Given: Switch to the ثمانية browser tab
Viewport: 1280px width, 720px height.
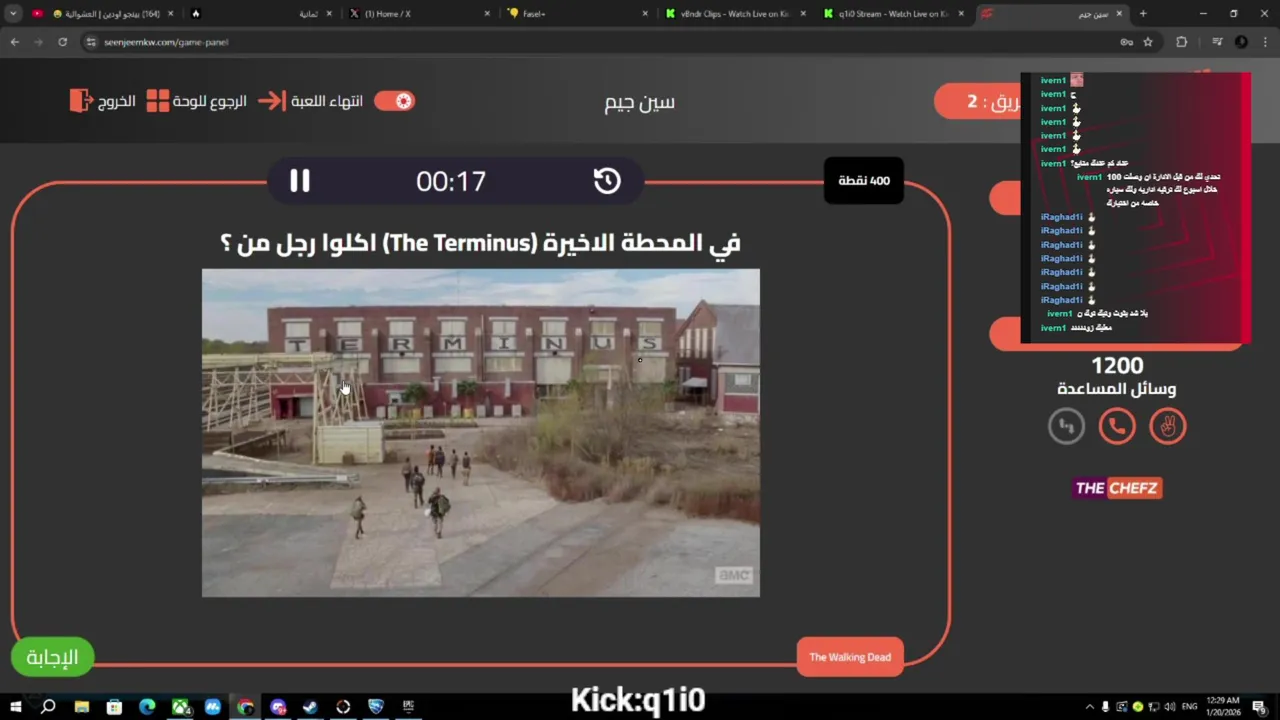Looking at the screenshot, I should pyautogui.click(x=261, y=14).
